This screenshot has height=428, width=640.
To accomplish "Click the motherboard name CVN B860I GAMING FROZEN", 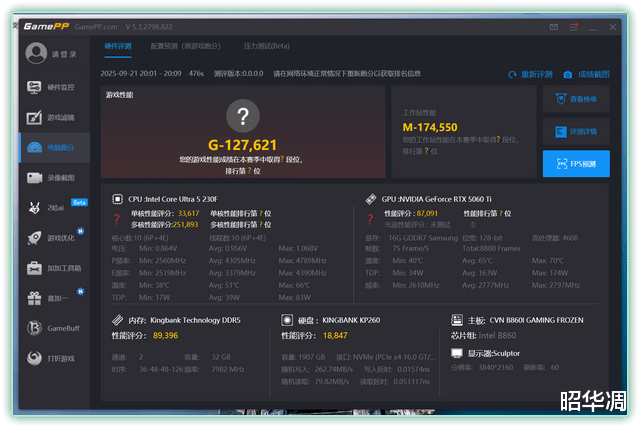I will (x=536, y=320).
